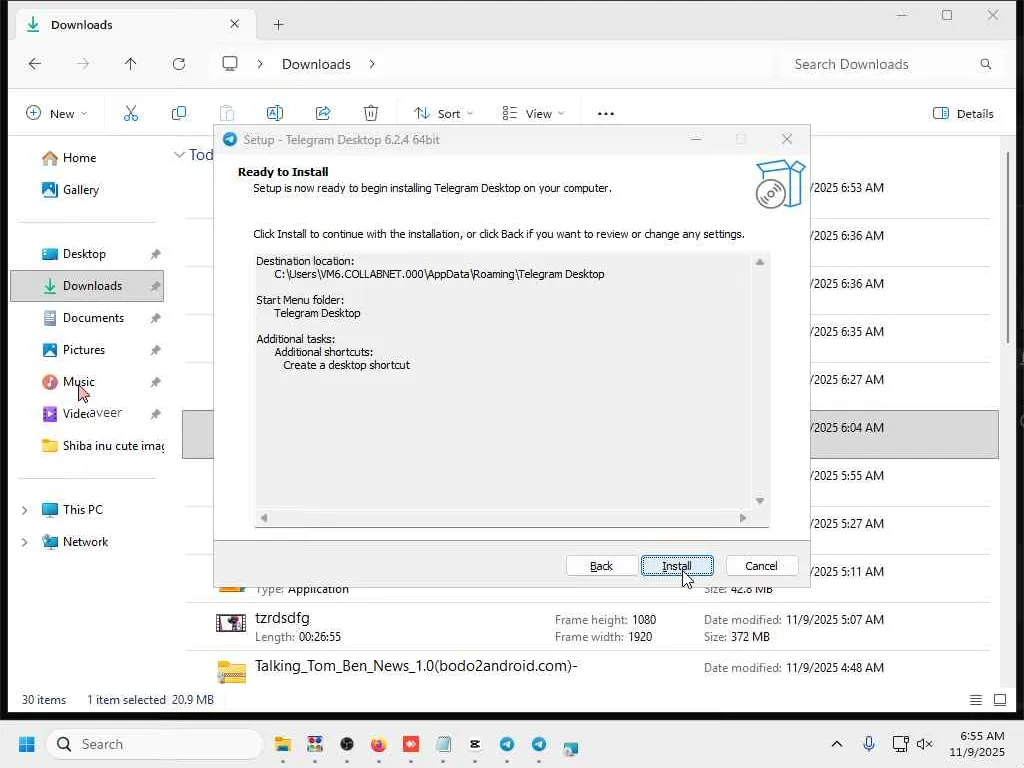Open Notepad from the taskbar
The height and width of the screenshot is (768, 1024).
coord(443,744)
